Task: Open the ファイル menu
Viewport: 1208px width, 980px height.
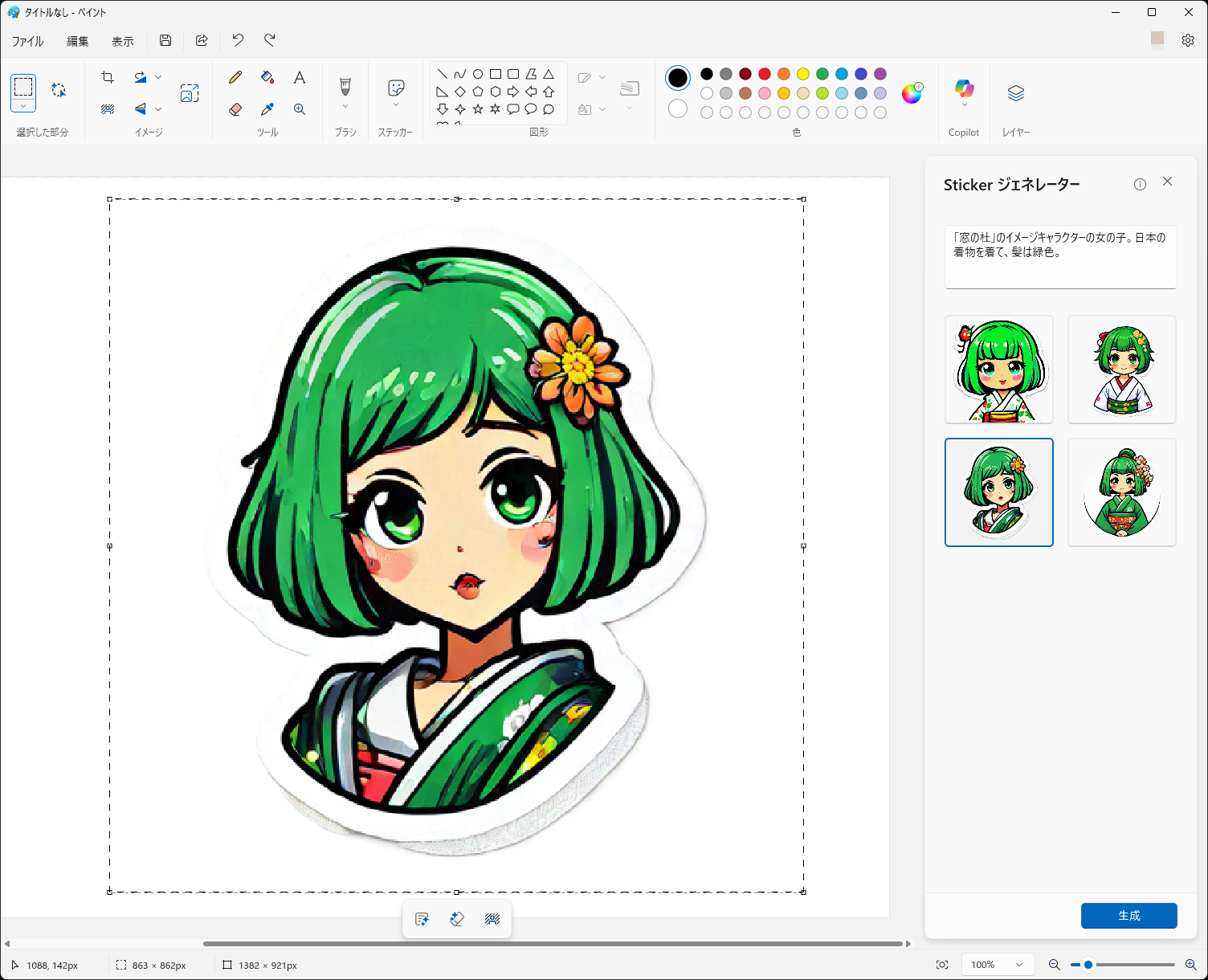Action: pos(27,41)
